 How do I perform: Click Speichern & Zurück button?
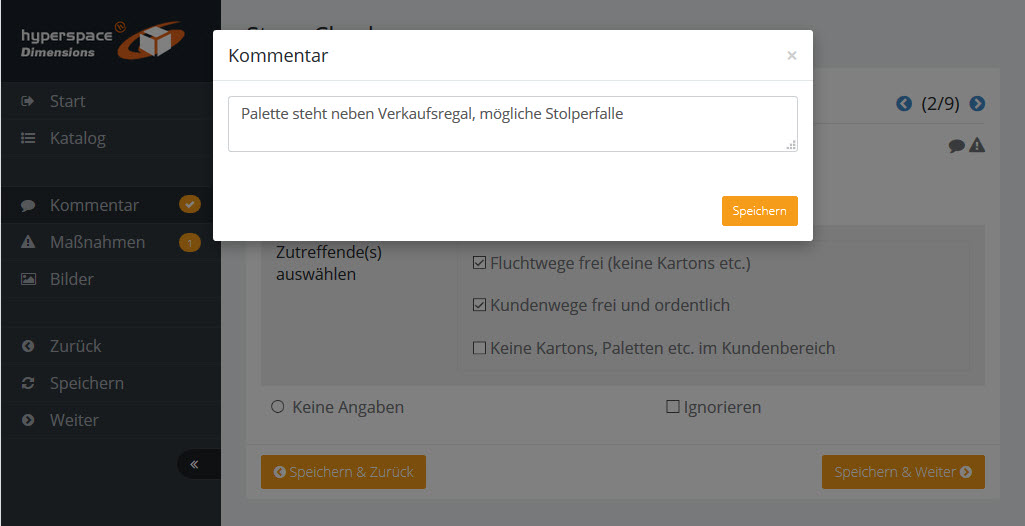point(343,472)
